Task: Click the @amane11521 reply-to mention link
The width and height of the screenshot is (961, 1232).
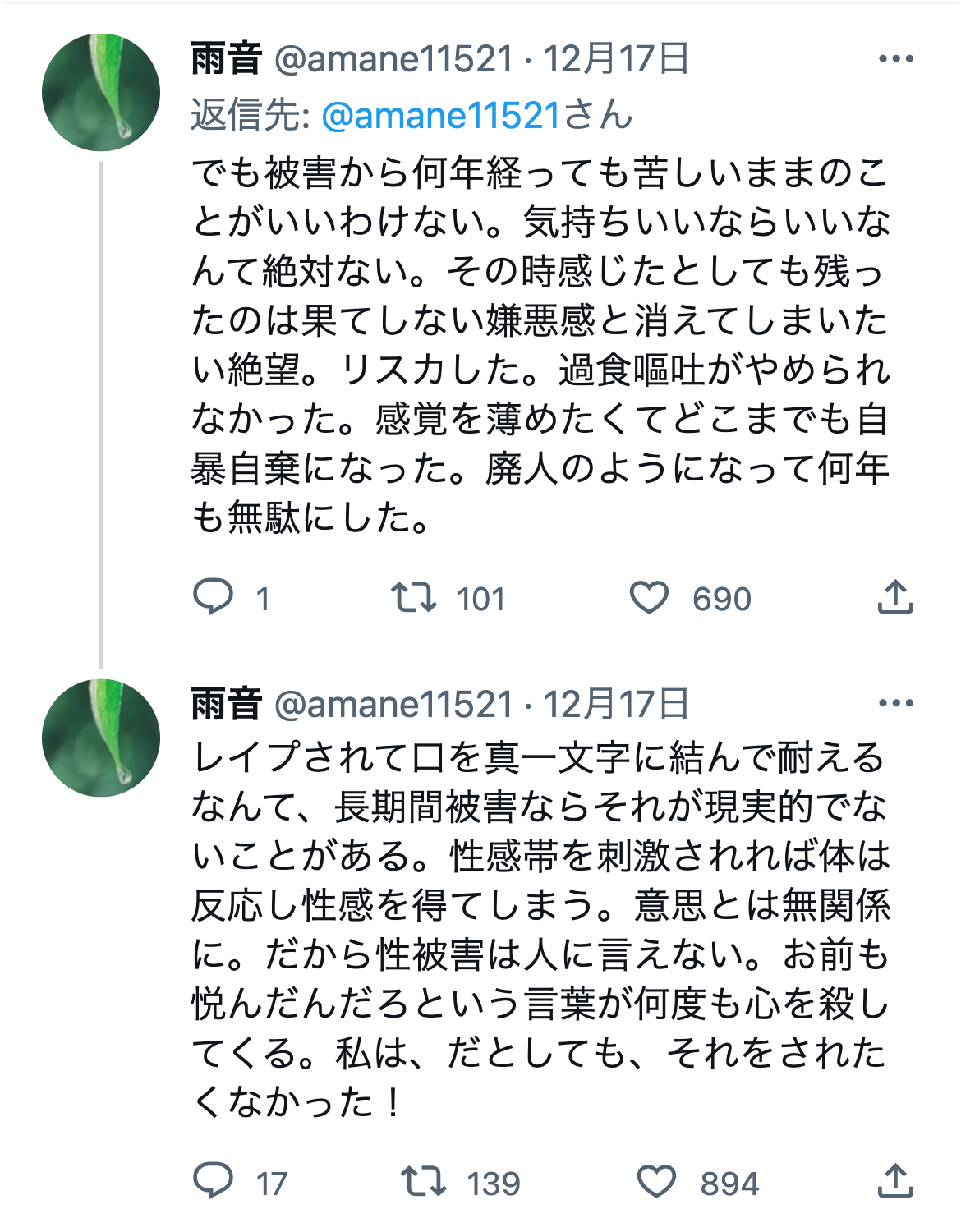Action: [x=440, y=116]
